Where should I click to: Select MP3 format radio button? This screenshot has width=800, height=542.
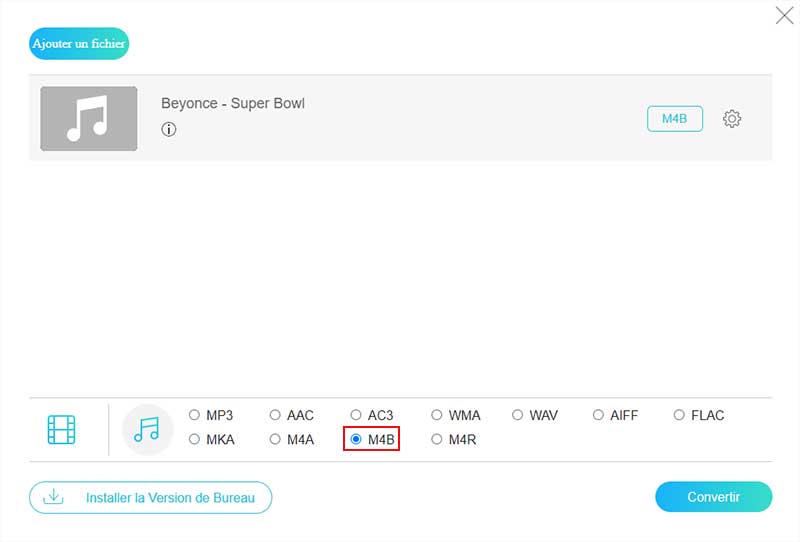pos(195,415)
